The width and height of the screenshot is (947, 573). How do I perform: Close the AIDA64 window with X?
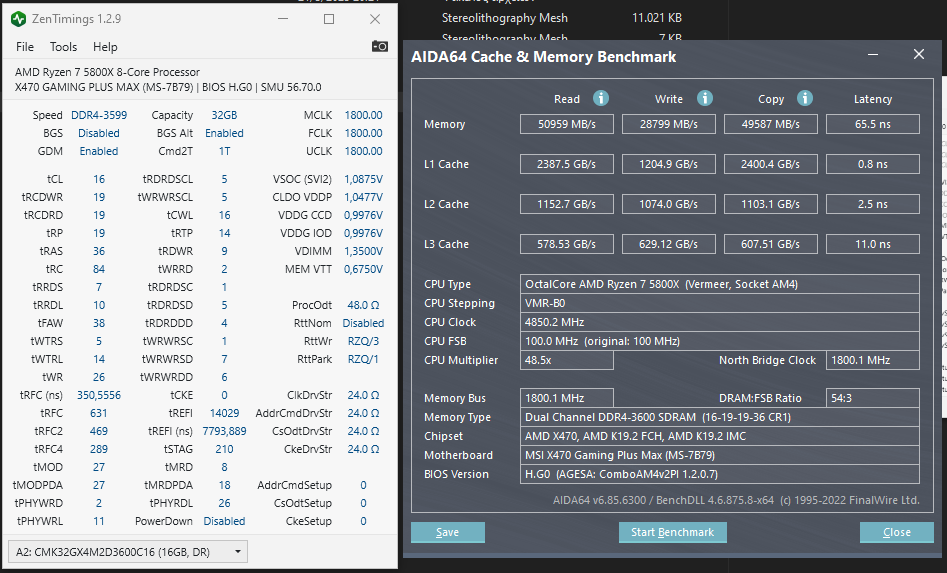(x=919, y=54)
